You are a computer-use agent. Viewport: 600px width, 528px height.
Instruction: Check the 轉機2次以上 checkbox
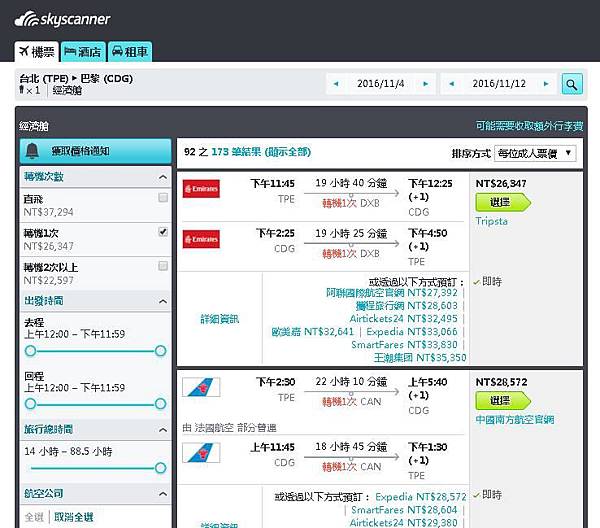point(163,266)
